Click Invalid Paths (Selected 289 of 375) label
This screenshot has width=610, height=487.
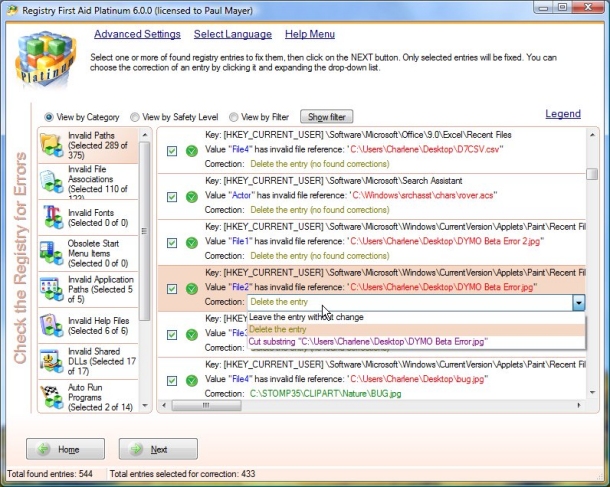point(98,145)
